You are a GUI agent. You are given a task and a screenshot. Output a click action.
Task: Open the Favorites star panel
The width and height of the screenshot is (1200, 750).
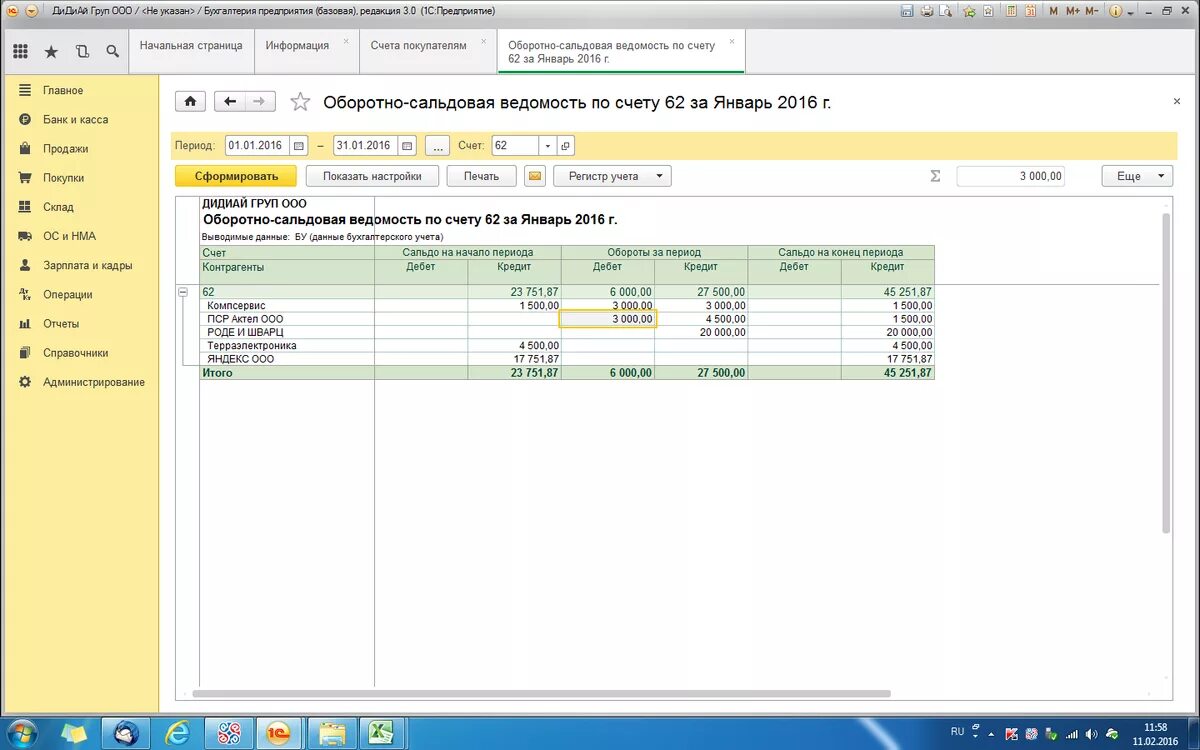tap(51, 51)
